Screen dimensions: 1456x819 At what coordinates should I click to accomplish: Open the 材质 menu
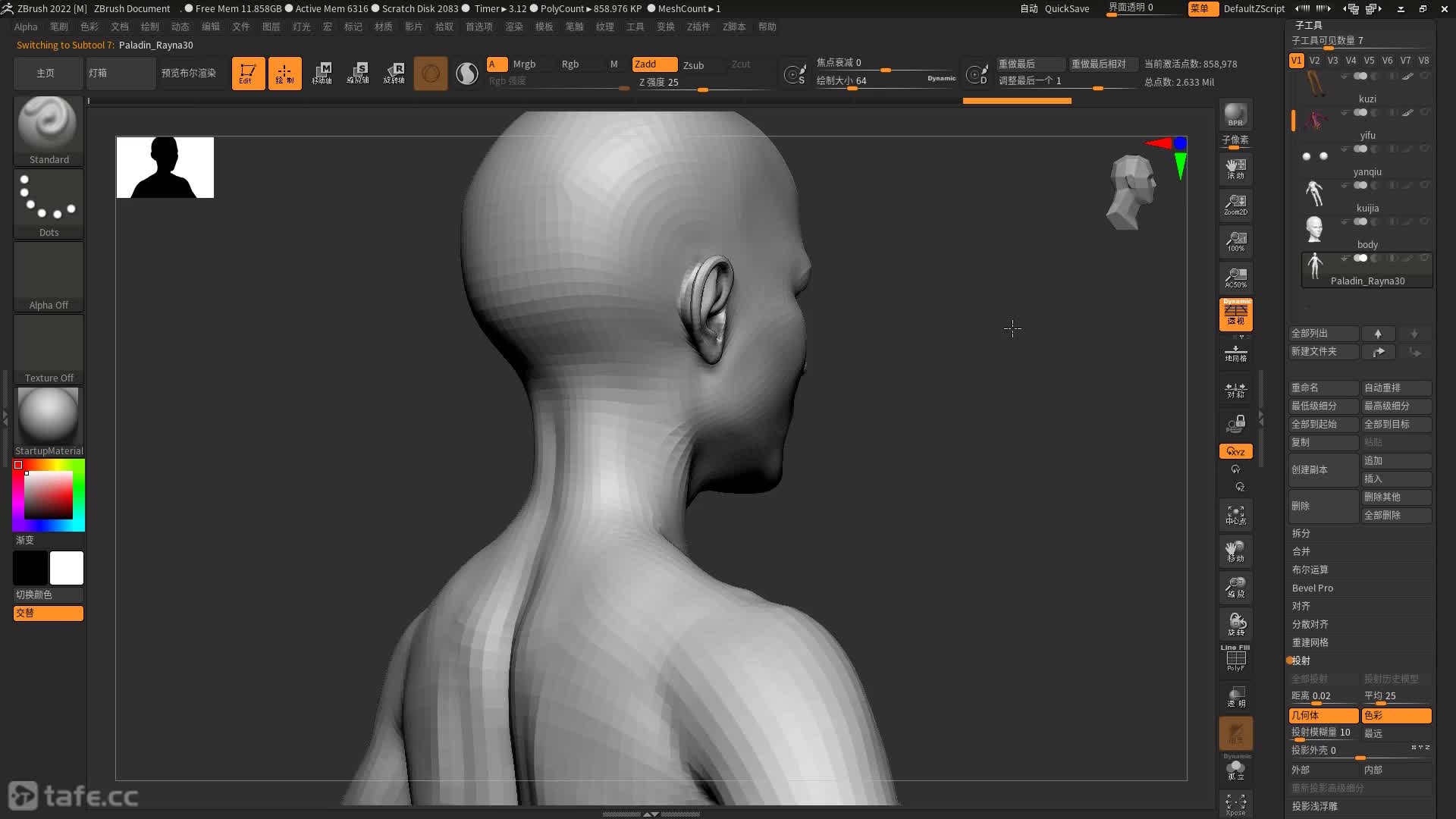click(x=383, y=27)
